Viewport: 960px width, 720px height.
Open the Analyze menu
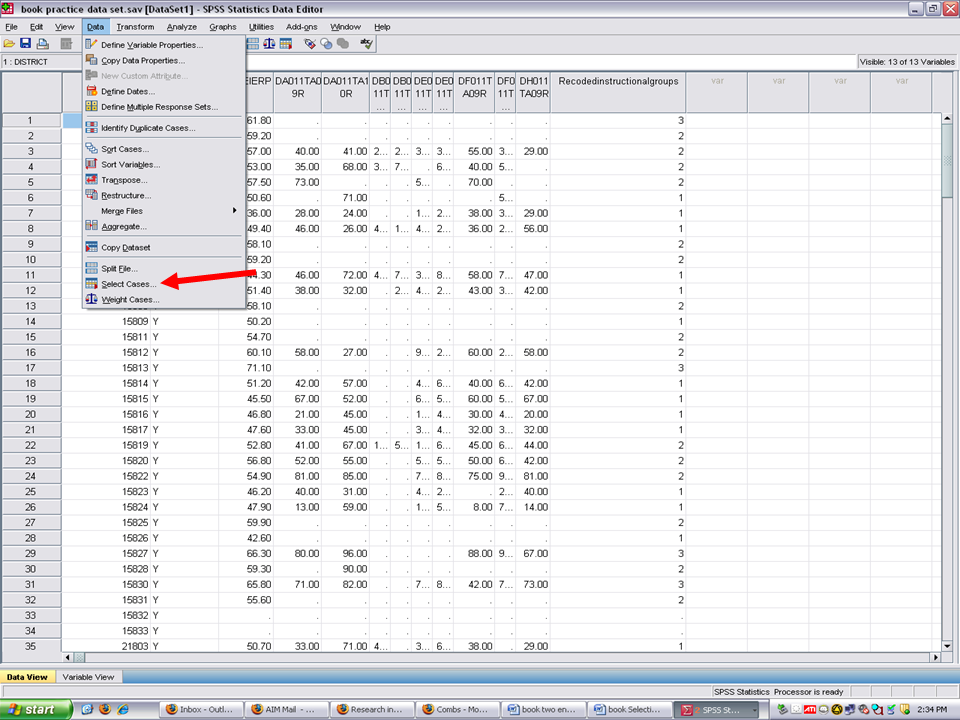coord(182,27)
